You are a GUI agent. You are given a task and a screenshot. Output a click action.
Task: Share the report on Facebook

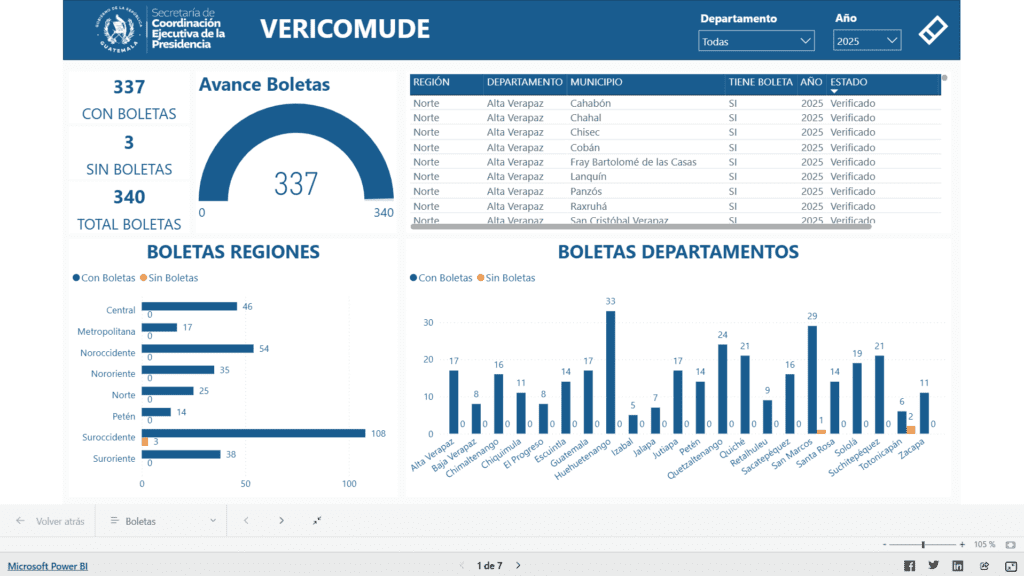point(909,566)
